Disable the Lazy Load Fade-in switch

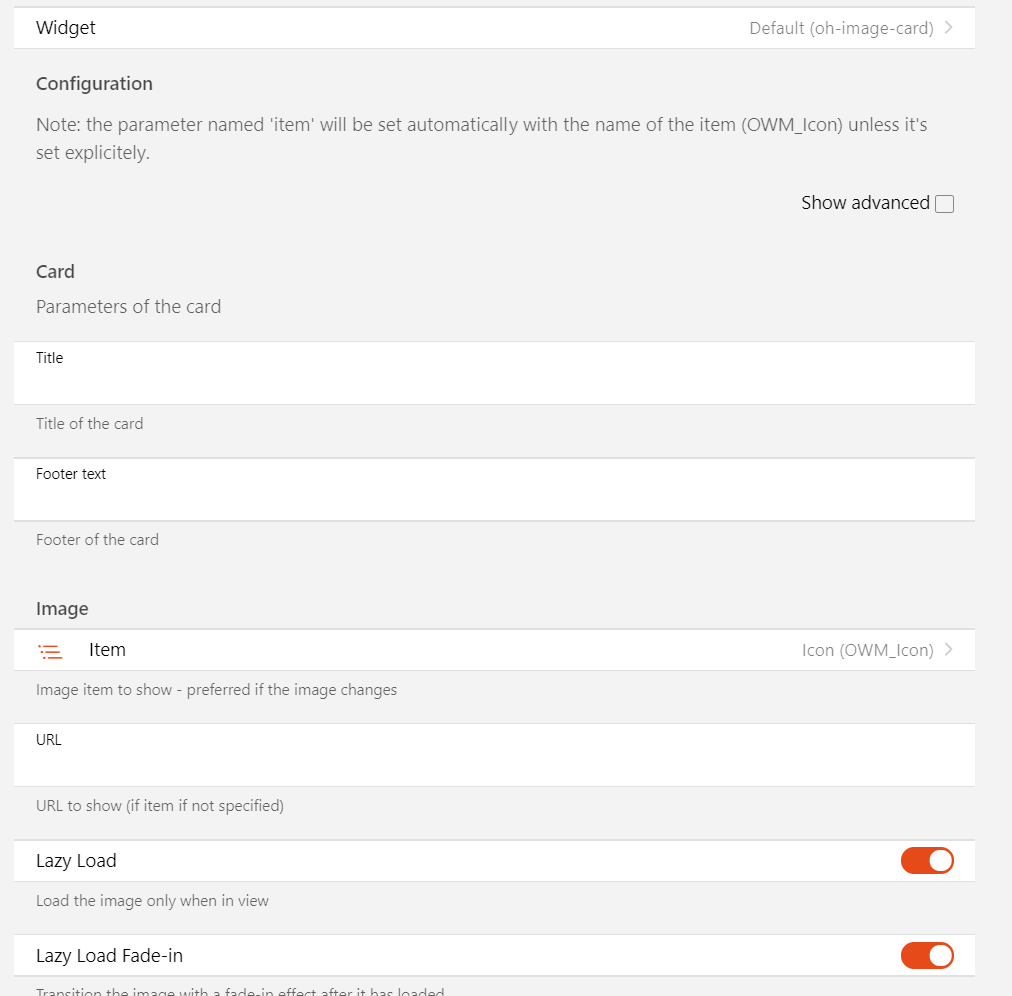pos(927,956)
